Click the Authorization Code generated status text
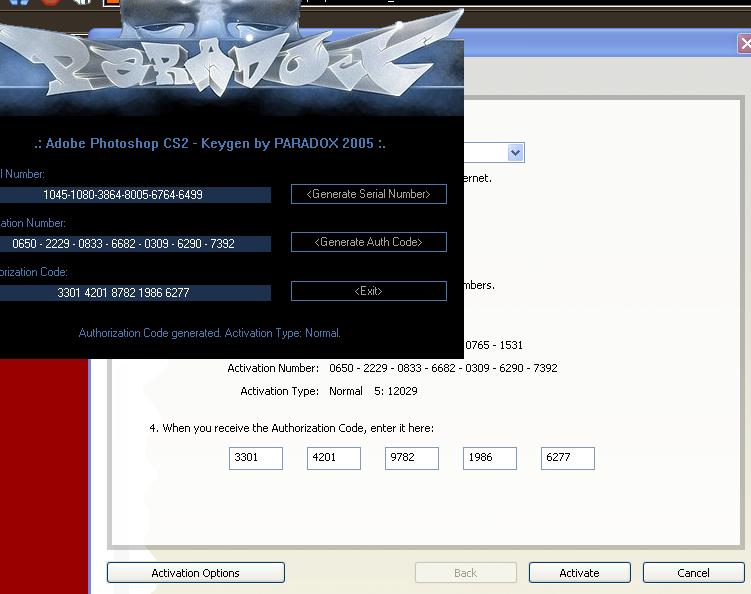Viewport: 751px width, 594px height. [x=209, y=333]
